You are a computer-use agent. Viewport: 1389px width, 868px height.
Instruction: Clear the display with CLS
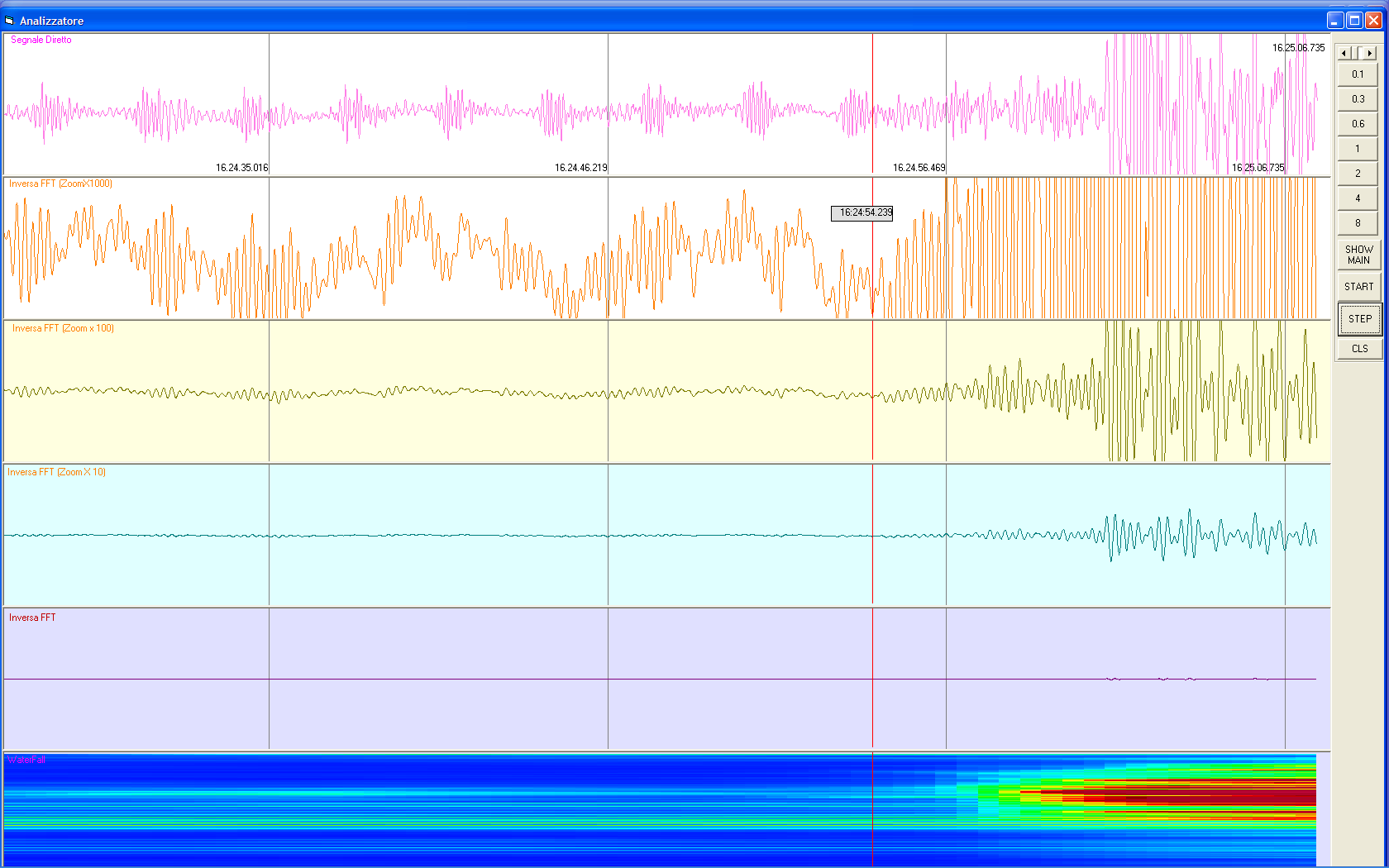click(1359, 349)
